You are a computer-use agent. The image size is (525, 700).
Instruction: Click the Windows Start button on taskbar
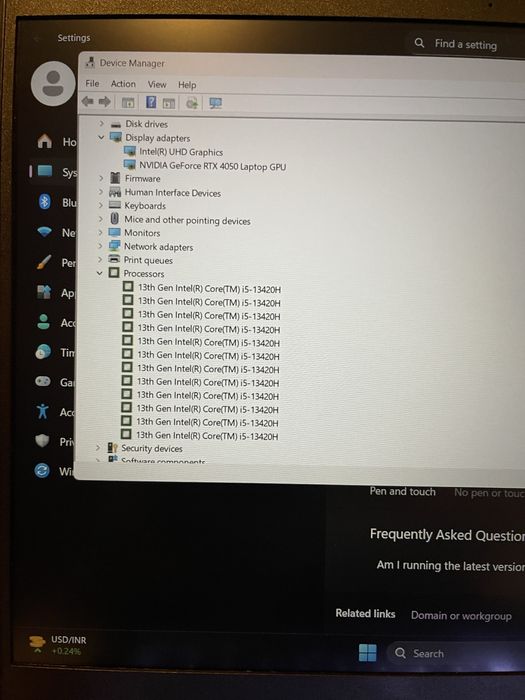pos(368,652)
